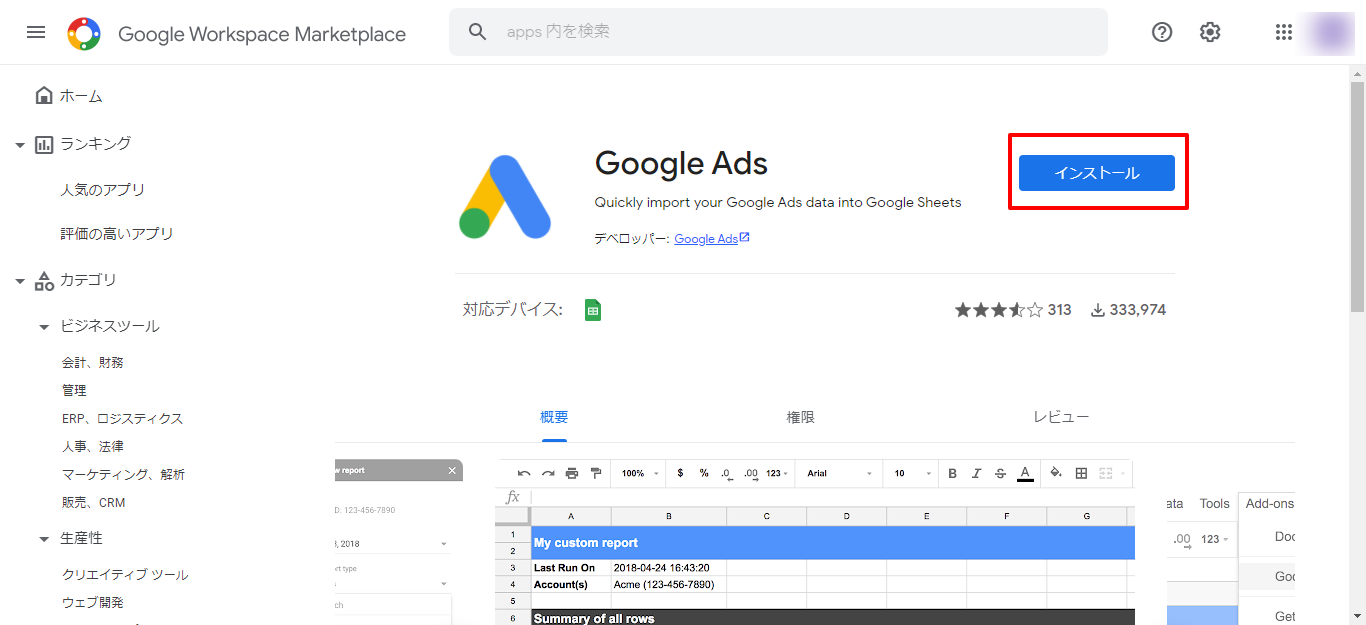Click the ランキング chart icon
This screenshot has height=625, width=1366.
[44, 144]
